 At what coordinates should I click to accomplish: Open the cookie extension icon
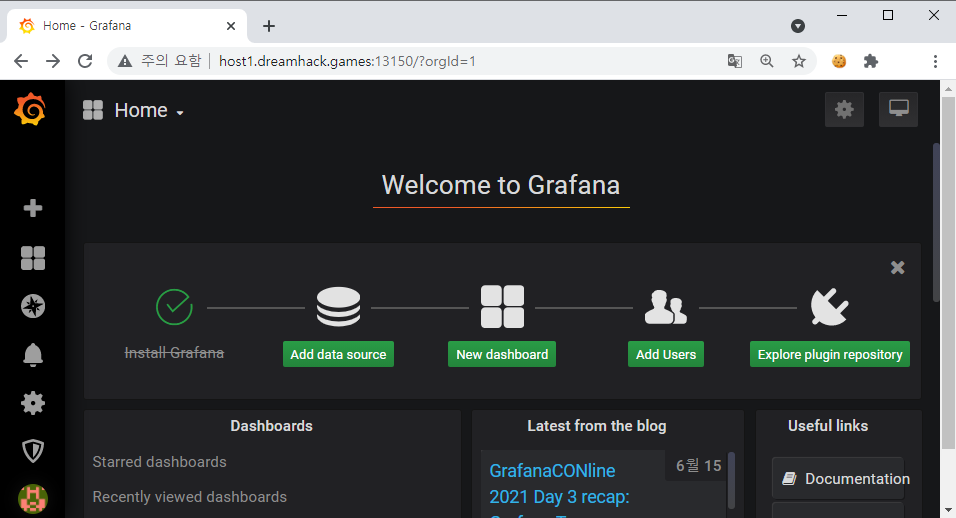click(839, 61)
